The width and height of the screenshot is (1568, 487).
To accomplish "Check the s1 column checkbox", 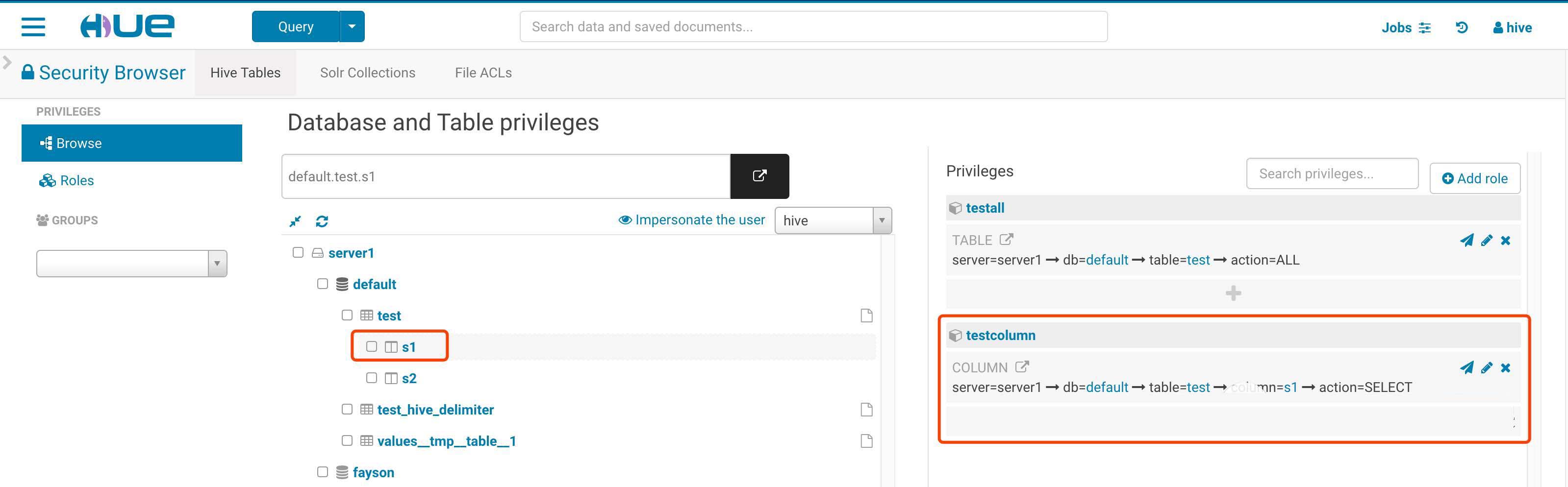I will click(371, 346).
